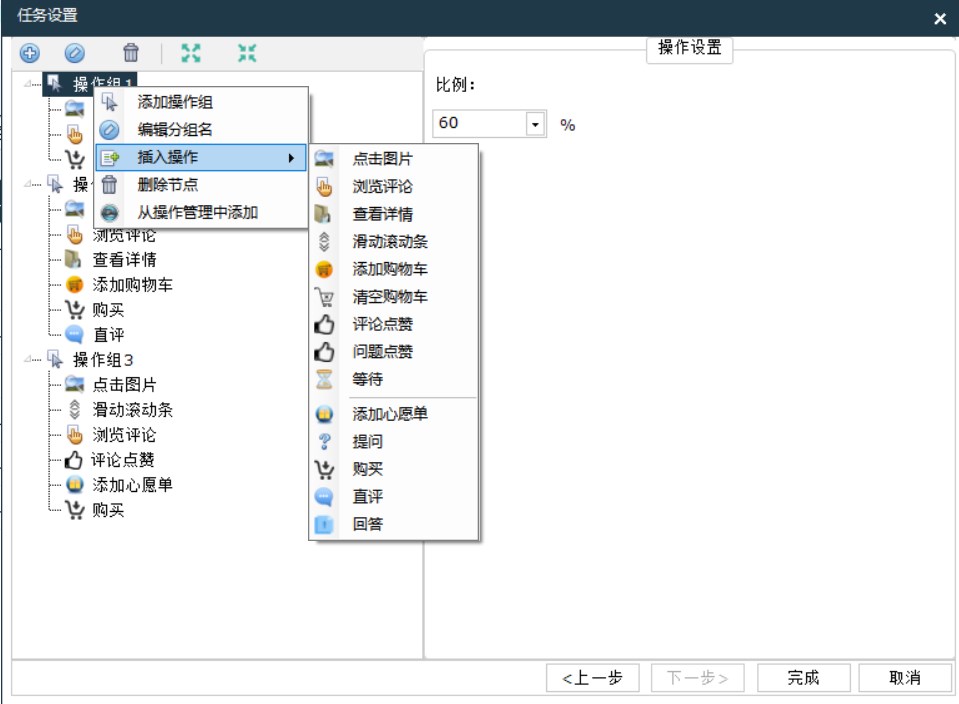
Task: Click the question mark icon beside 提问
Action: click(x=324, y=442)
